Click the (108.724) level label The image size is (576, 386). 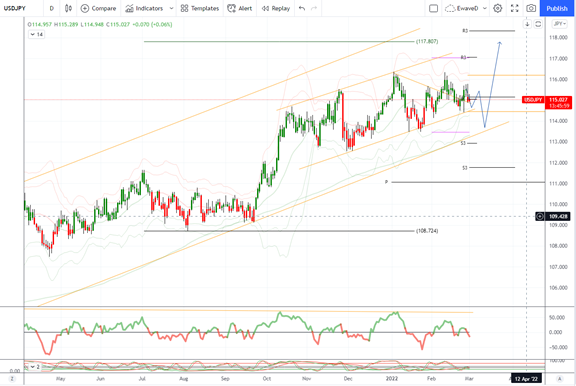point(427,231)
